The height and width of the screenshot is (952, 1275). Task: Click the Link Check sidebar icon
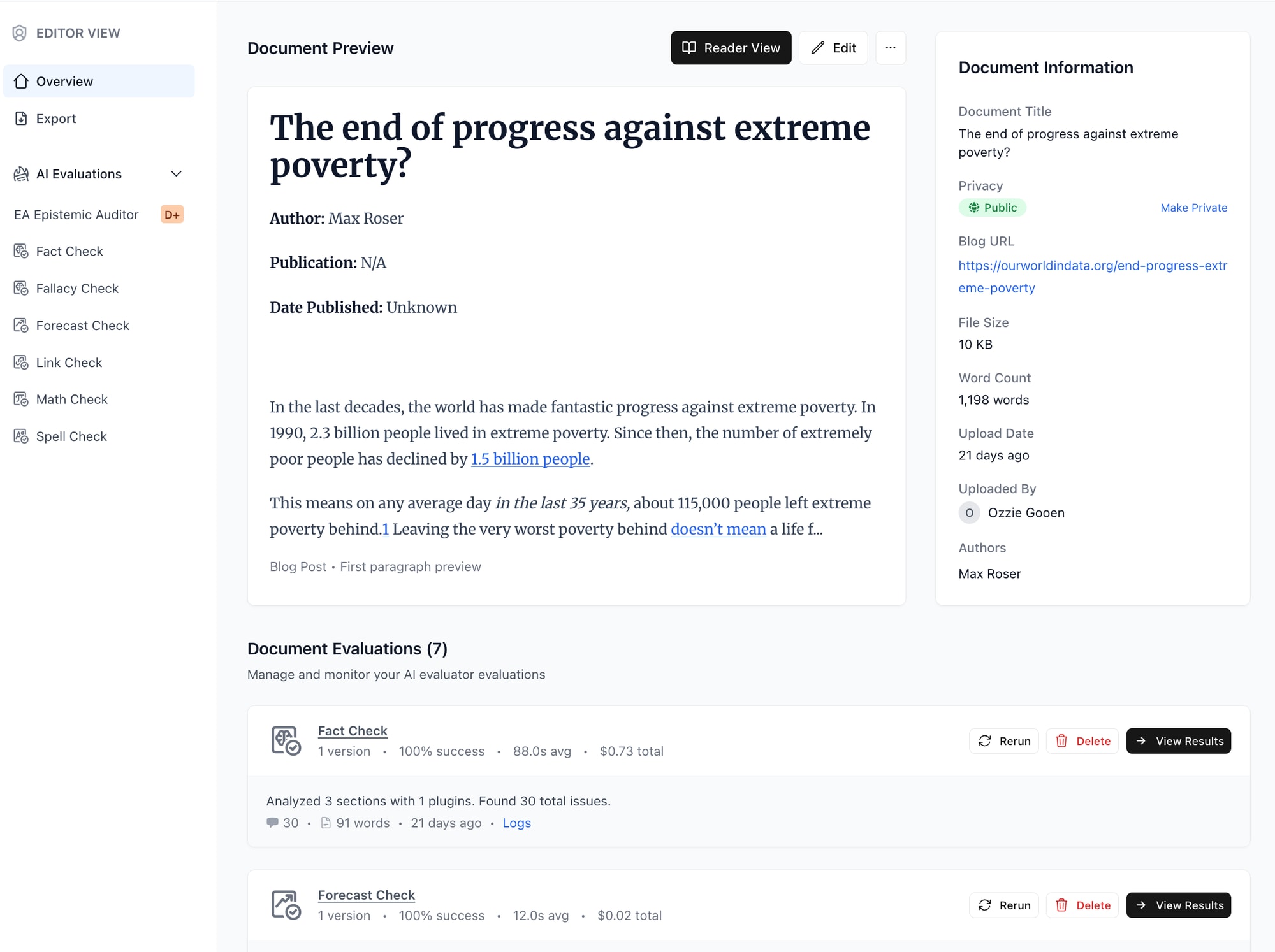(21, 363)
